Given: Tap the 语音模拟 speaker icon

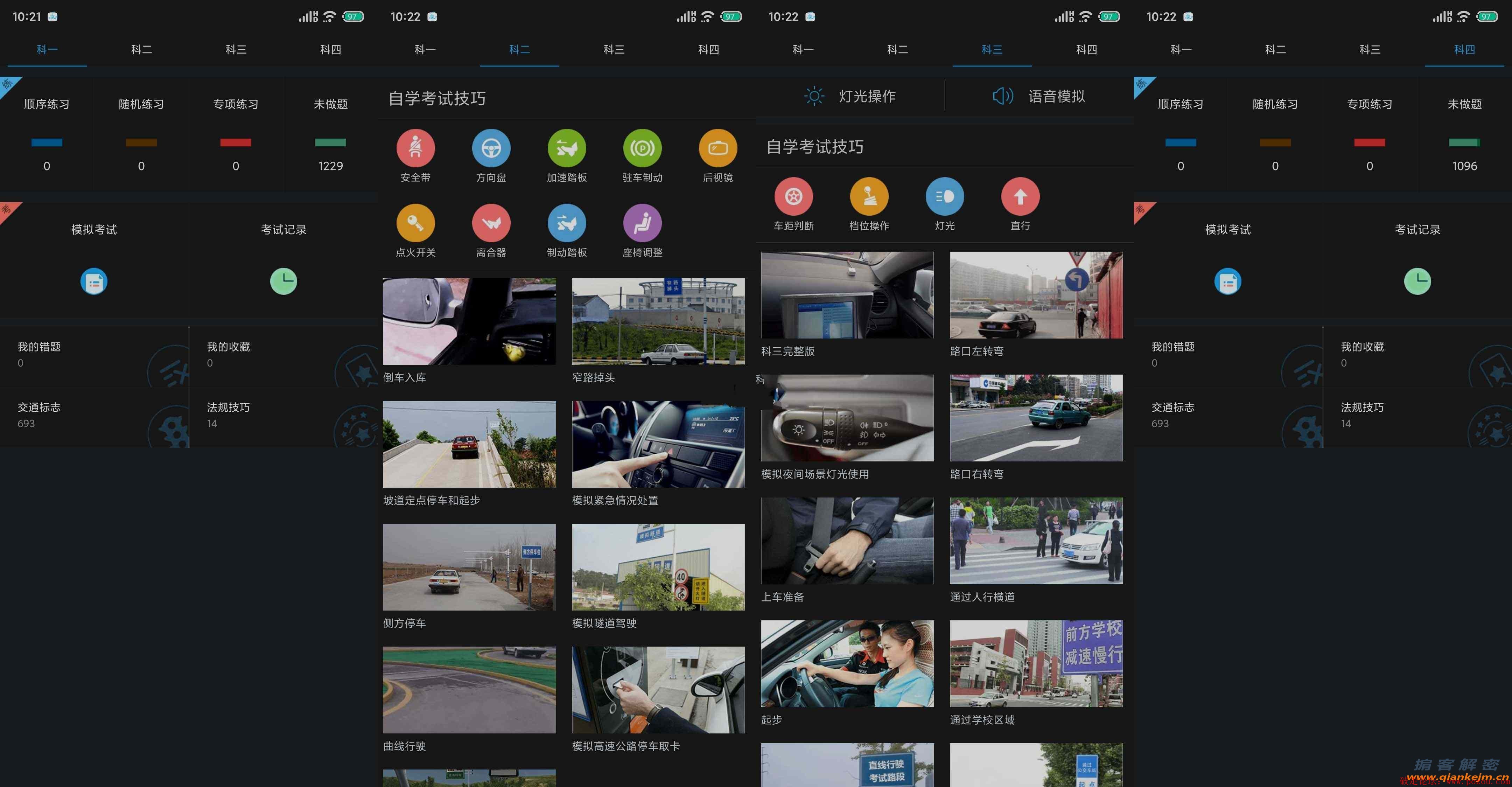Looking at the screenshot, I should pyautogui.click(x=1002, y=96).
